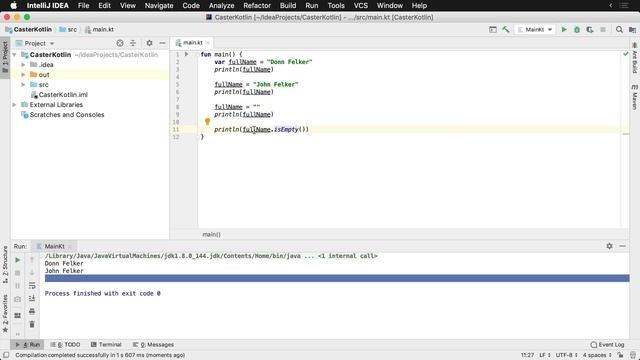This screenshot has width=640, height=360.
Task: Toggle the Structure tool window stripe
Action: coord(5,264)
